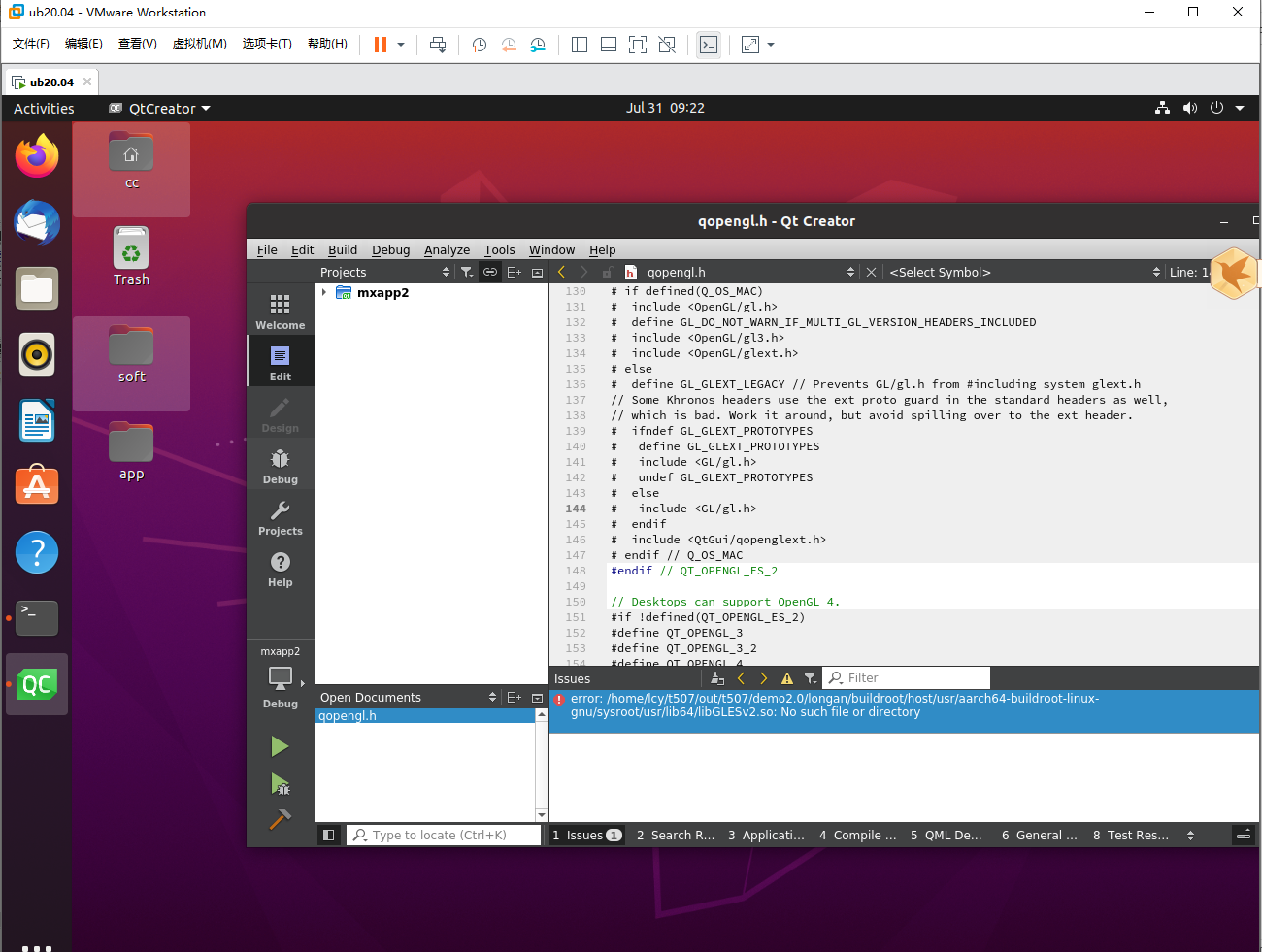Viewport: 1262px width, 952px height.
Task: Open the QtCreator app menu in top bar
Action: point(160,108)
